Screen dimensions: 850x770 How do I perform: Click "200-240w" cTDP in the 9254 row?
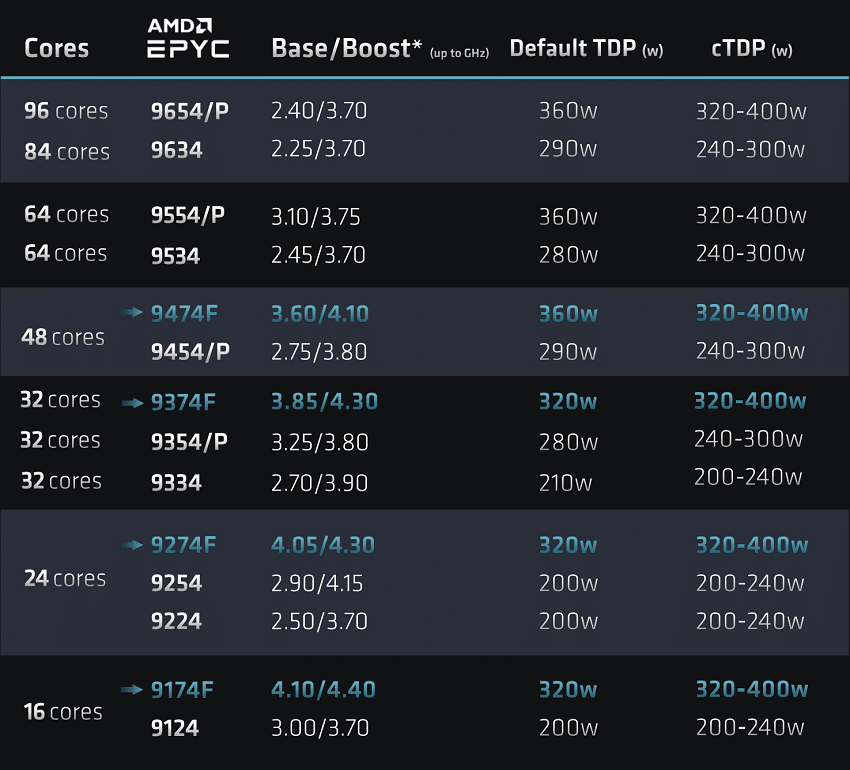751,583
